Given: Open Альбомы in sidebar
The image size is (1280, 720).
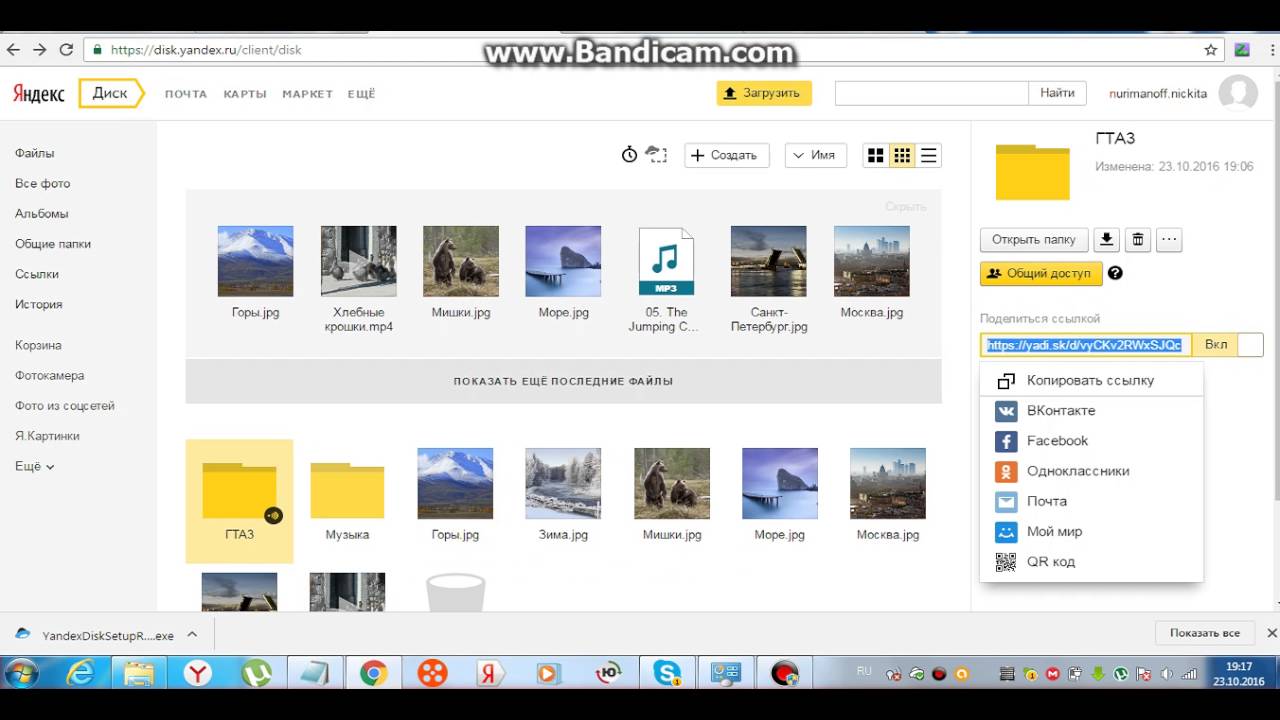Looking at the screenshot, I should (x=42, y=214).
